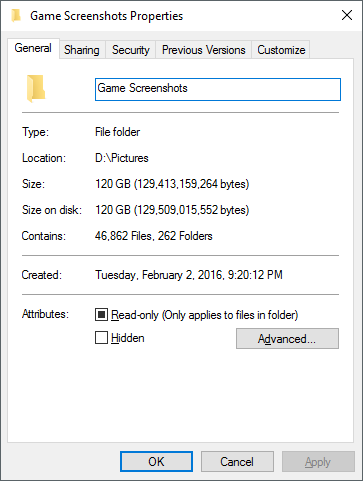Click the D:\Pictures location text
This screenshot has width=363, height=481.
[x=122, y=158]
